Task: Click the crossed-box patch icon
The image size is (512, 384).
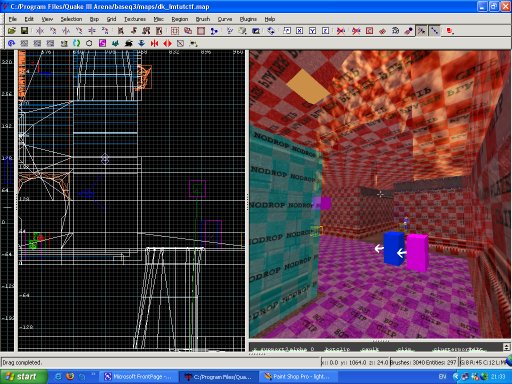Action: [x=180, y=43]
